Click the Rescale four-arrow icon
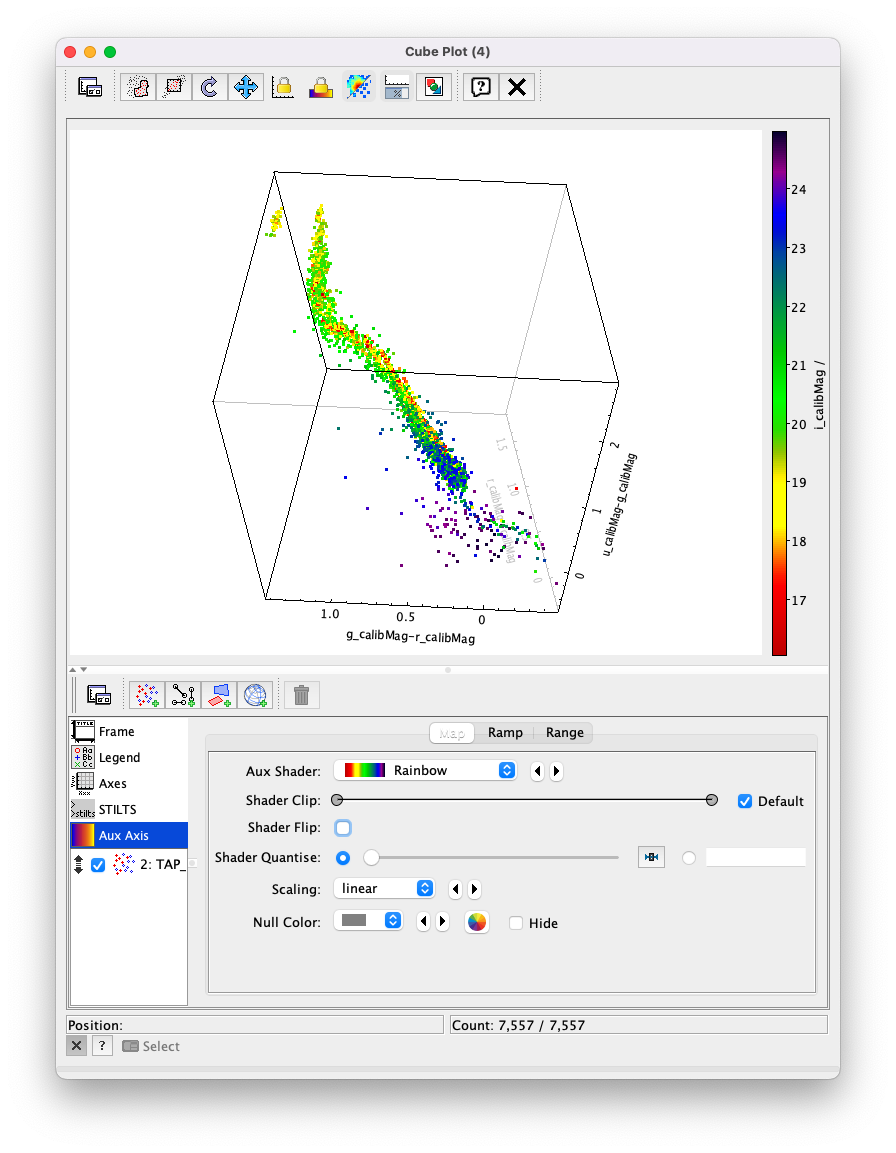Image resolution: width=896 pixels, height=1153 pixels. coord(246,86)
